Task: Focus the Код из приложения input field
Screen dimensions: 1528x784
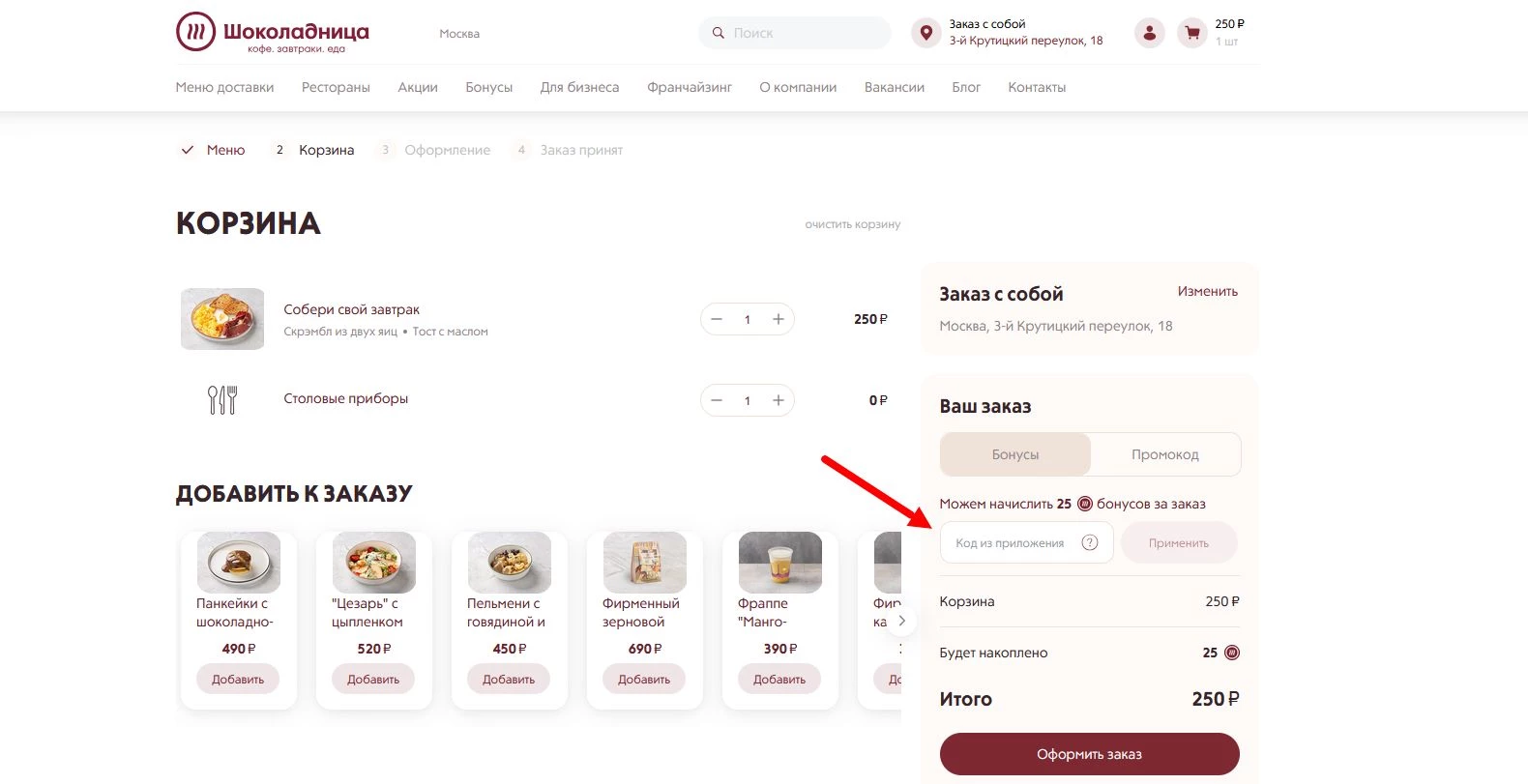Action: coord(1027,542)
